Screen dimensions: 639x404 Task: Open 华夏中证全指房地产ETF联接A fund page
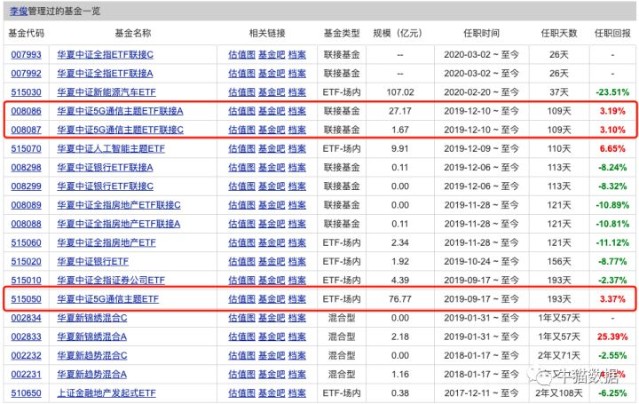click(119, 224)
